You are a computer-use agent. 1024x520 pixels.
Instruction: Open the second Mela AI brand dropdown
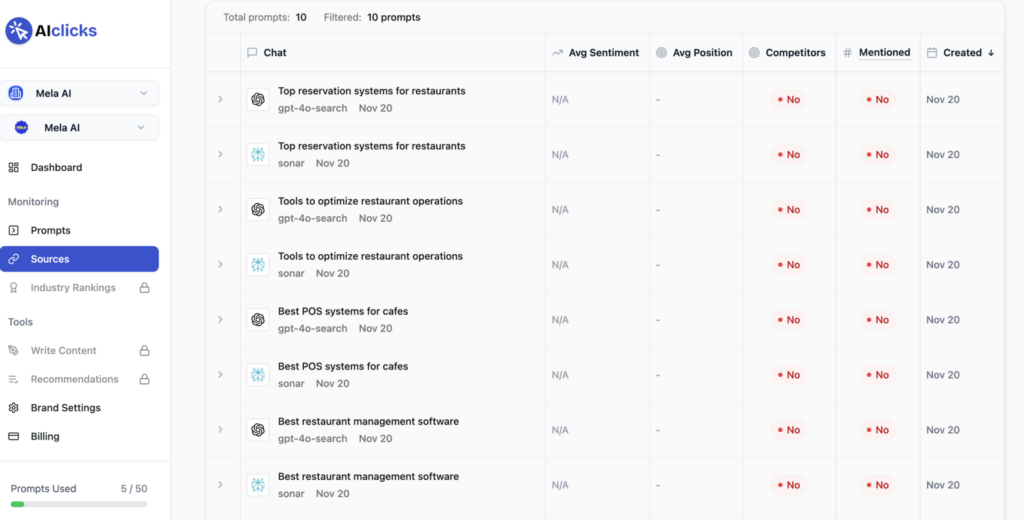(79, 127)
